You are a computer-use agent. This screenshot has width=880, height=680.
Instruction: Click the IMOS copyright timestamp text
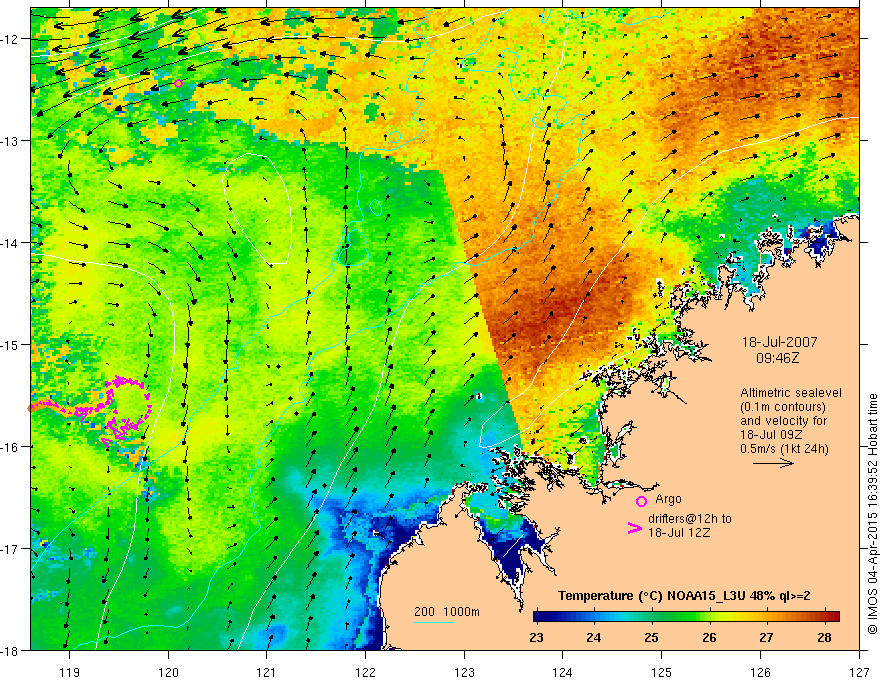pos(872,513)
